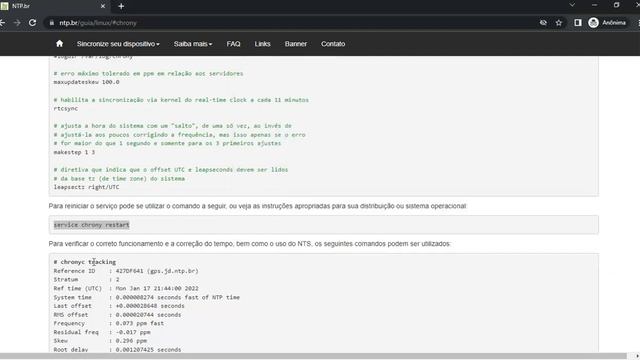Click the 'Frequency' row

pos(109,323)
